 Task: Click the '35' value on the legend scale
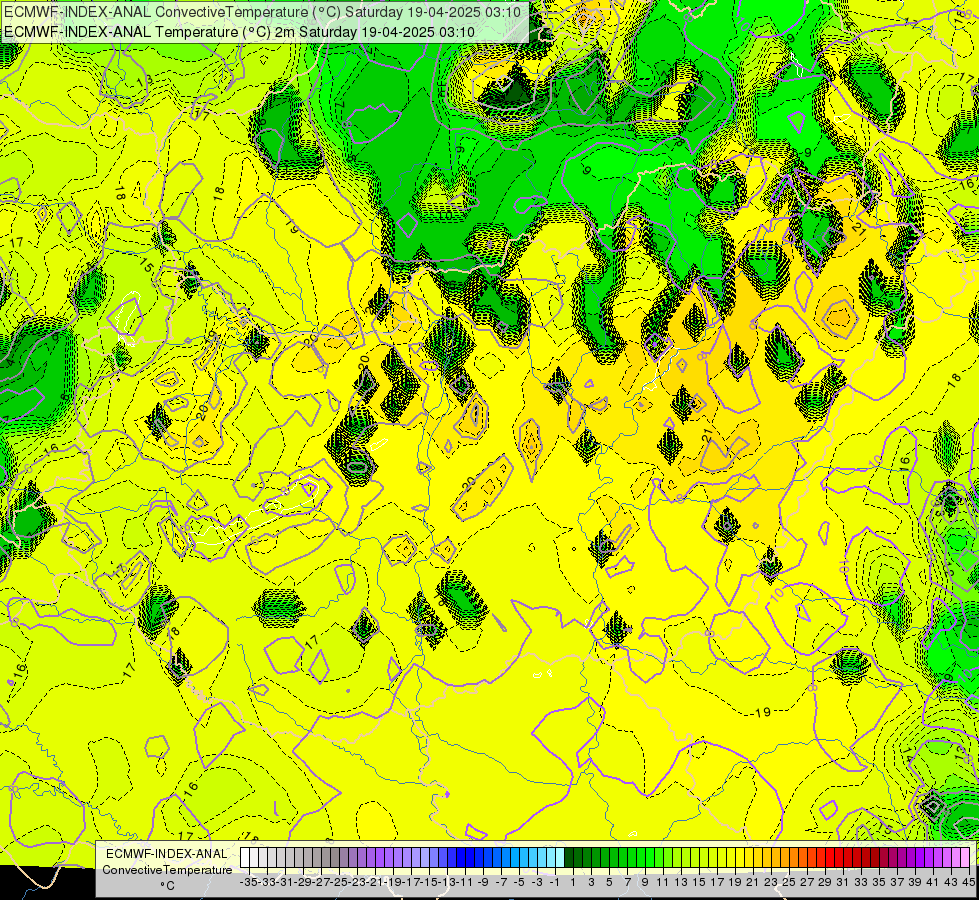pos(878,882)
